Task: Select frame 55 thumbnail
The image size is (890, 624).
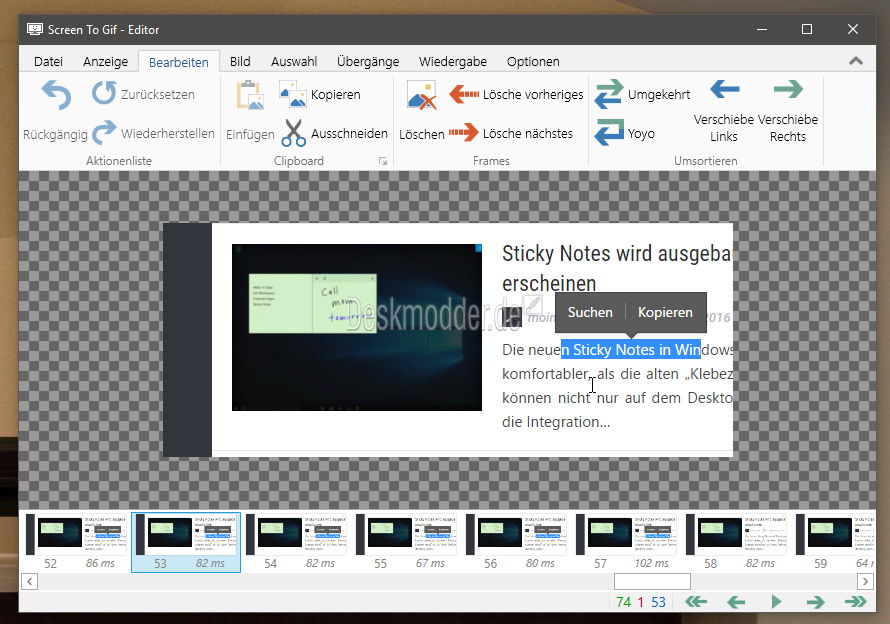Action: 406,542
